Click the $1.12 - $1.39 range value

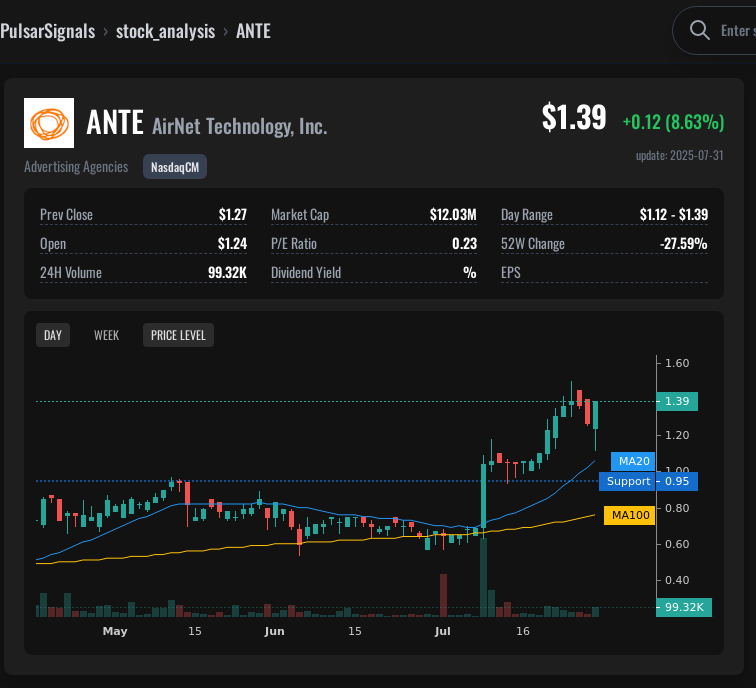click(674, 215)
